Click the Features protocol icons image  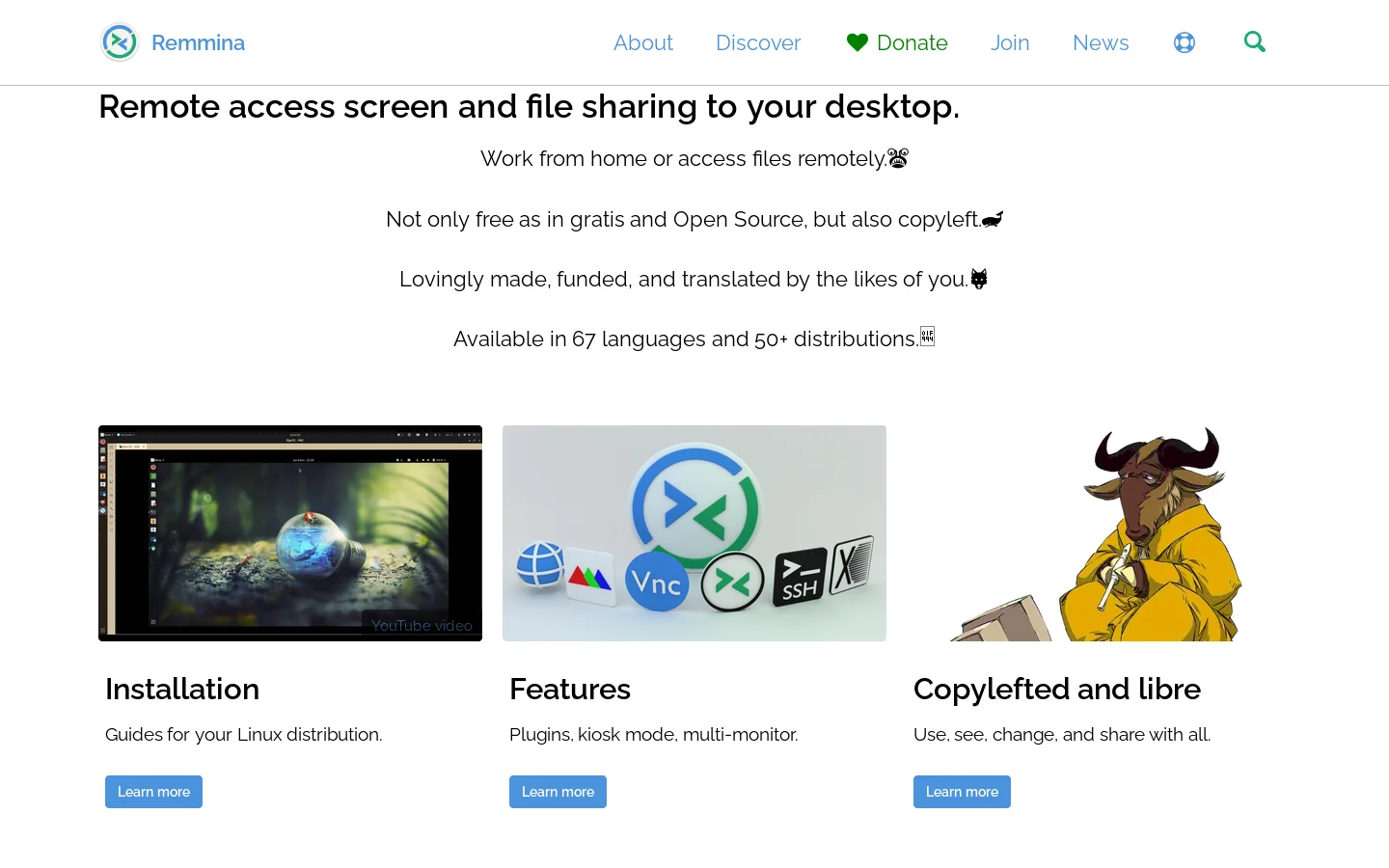[694, 533]
